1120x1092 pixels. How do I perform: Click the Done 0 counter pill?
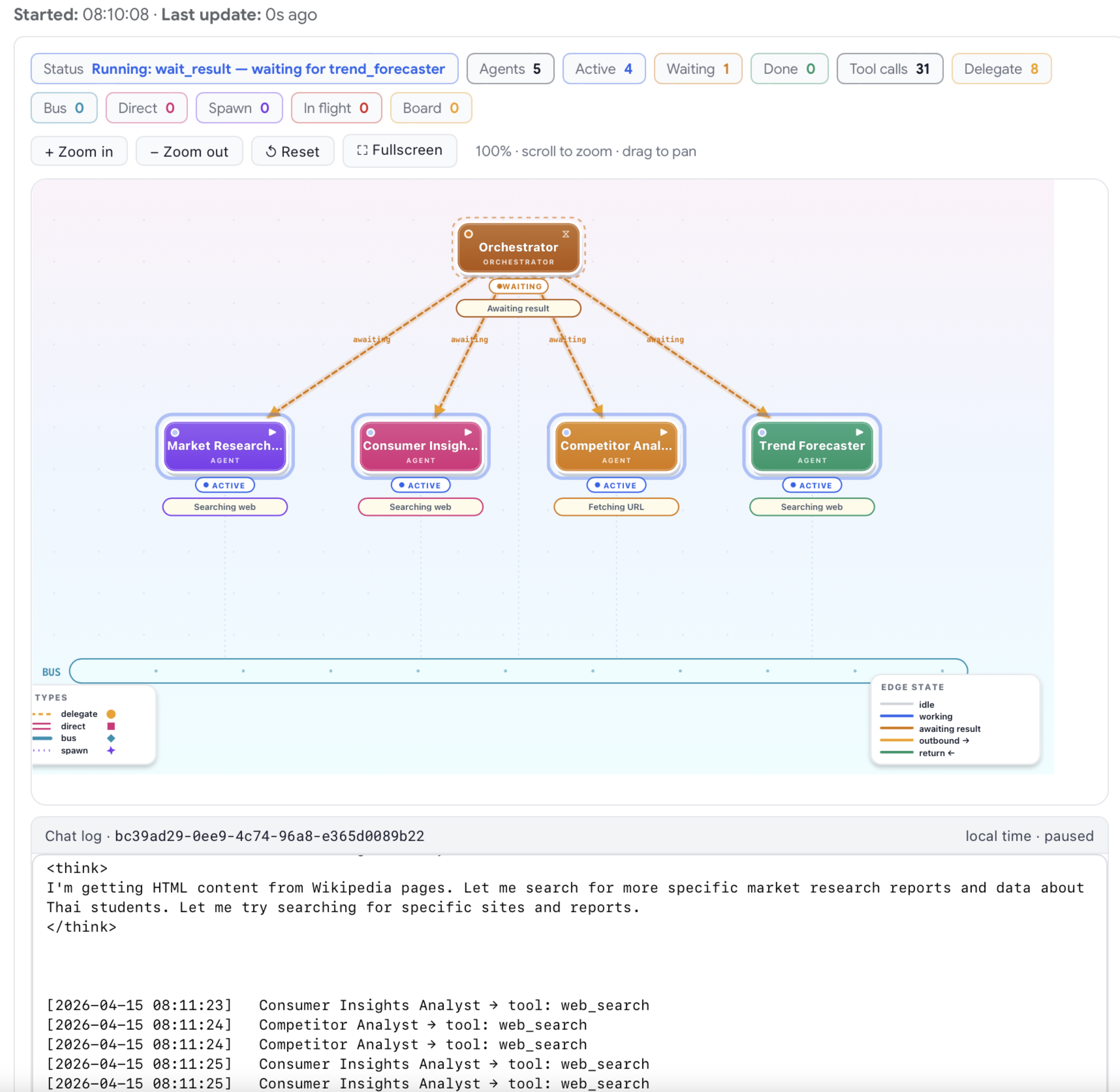[x=789, y=69]
